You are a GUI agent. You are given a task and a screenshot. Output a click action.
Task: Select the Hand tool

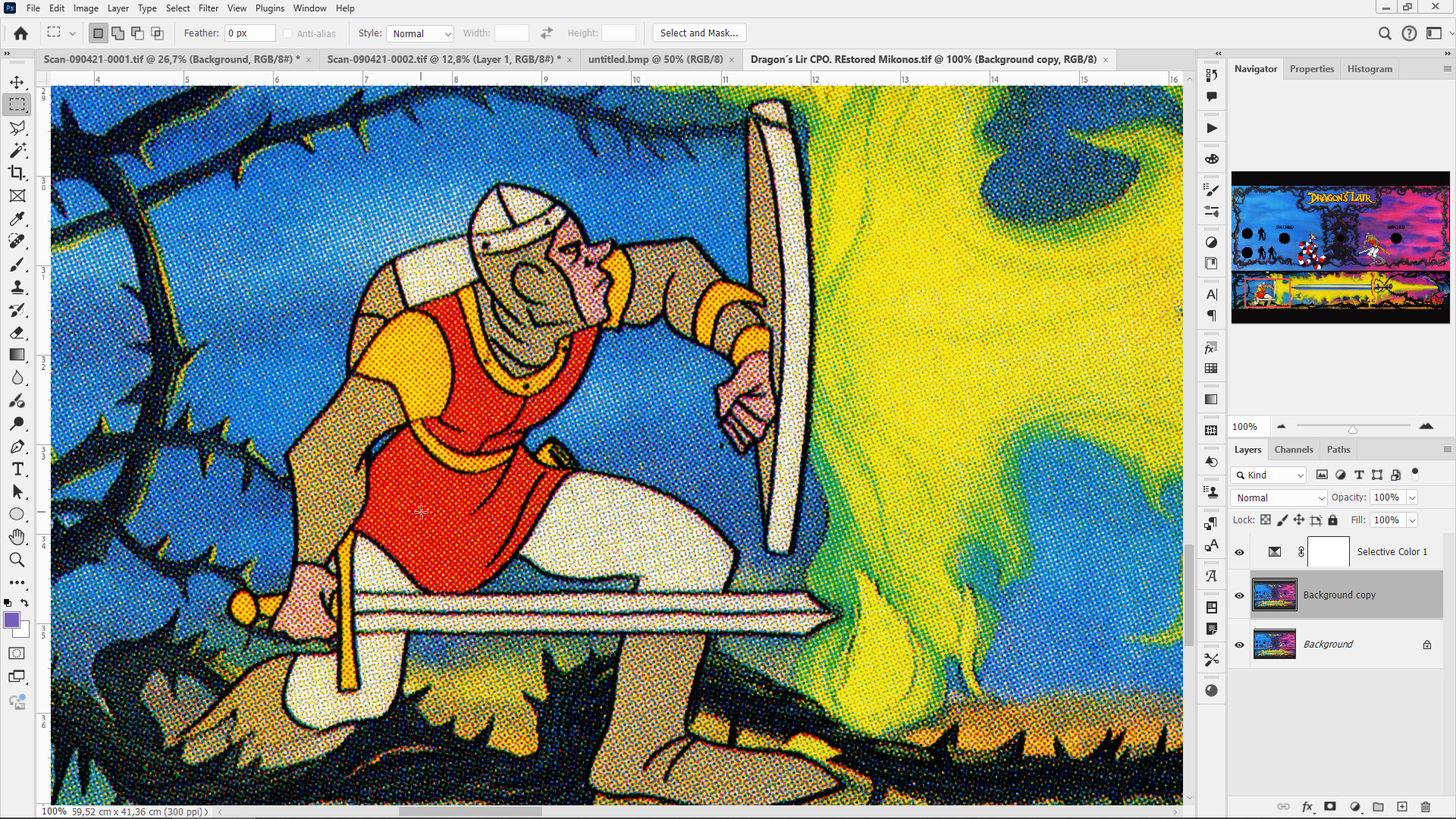(x=17, y=537)
